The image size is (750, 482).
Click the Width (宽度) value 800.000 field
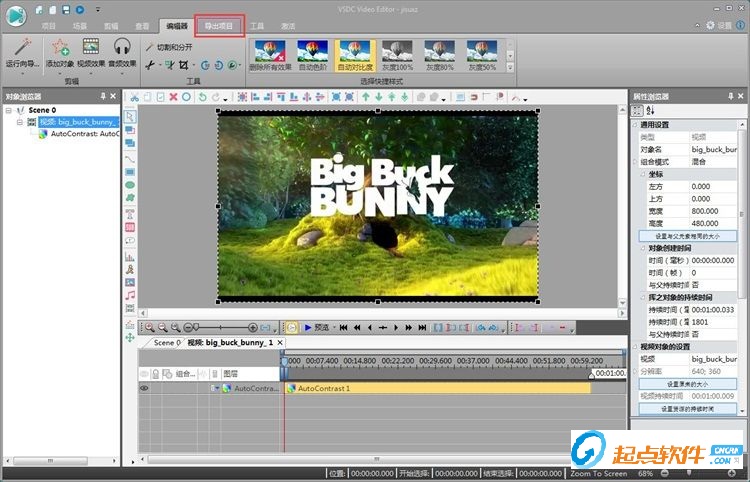(713, 211)
